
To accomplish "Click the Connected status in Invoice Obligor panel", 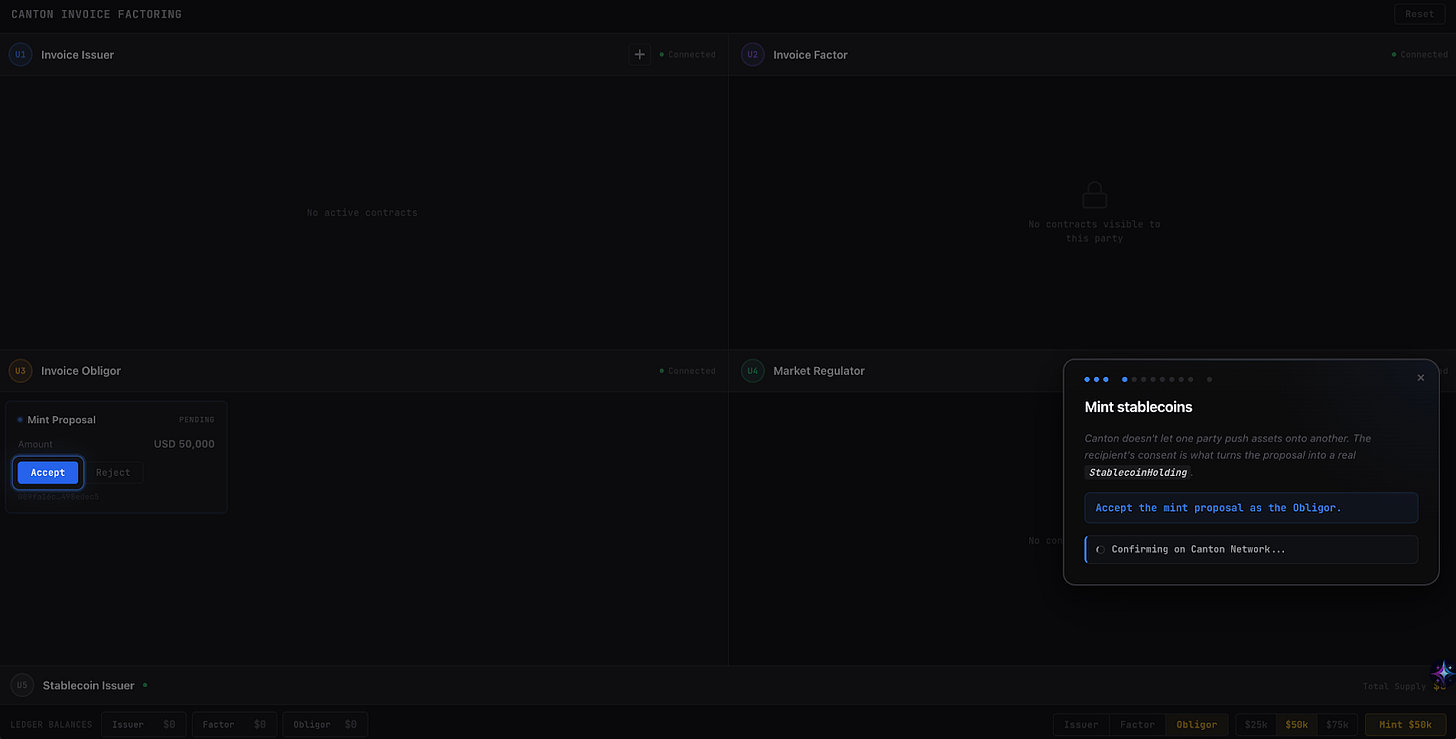I will (x=688, y=371).
